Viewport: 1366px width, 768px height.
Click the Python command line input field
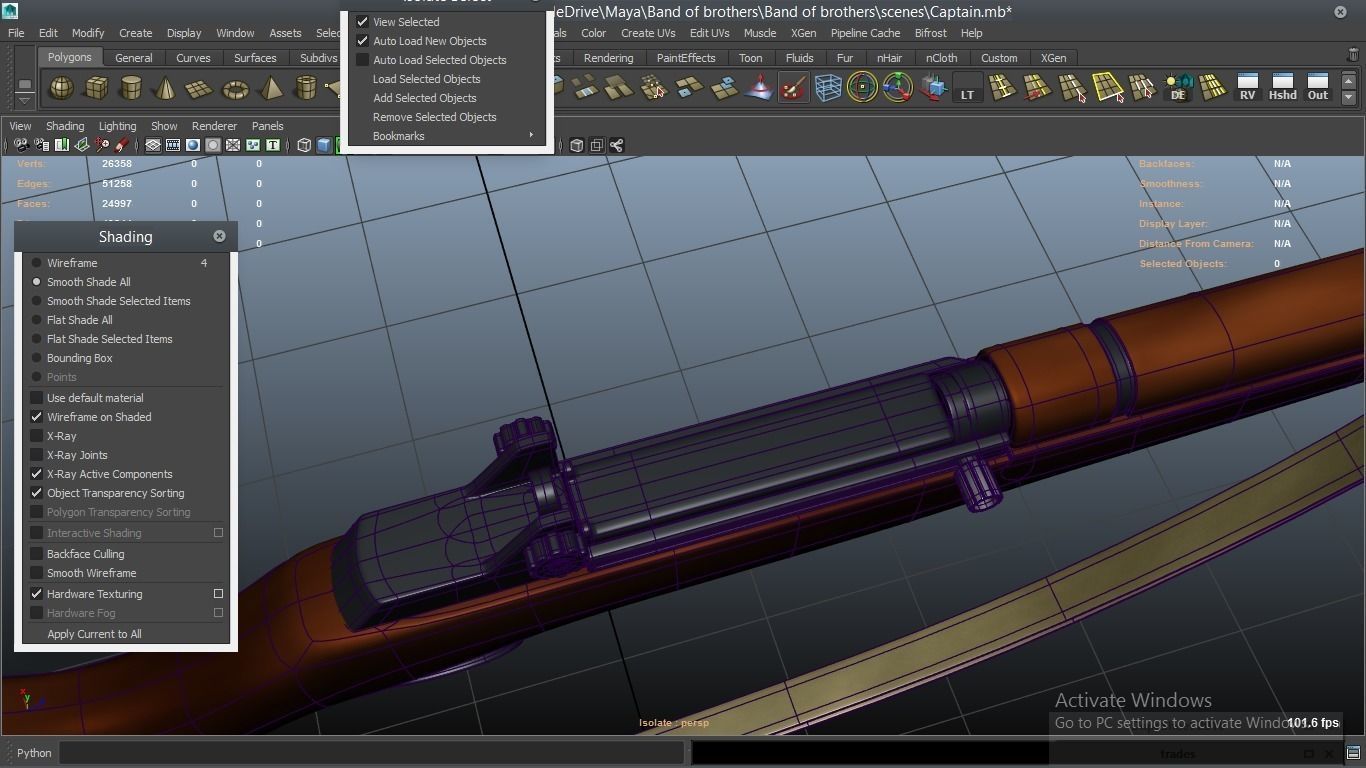372,753
